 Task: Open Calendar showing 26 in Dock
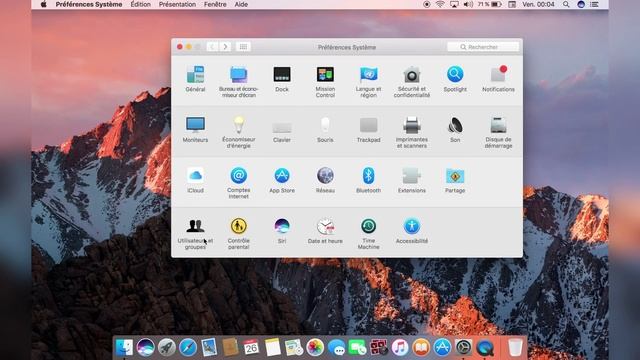tap(251, 348)
